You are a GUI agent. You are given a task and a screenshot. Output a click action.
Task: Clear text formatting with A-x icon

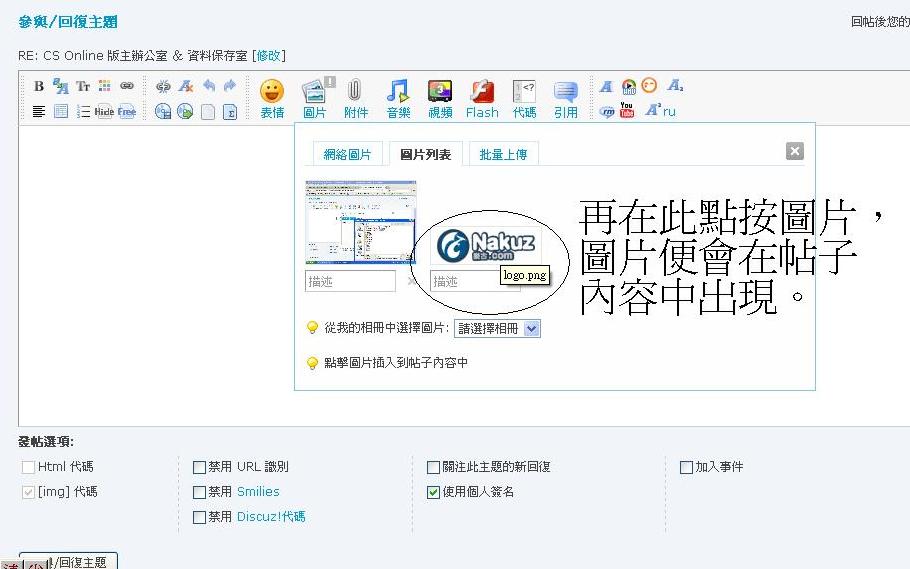pos(186,86)
